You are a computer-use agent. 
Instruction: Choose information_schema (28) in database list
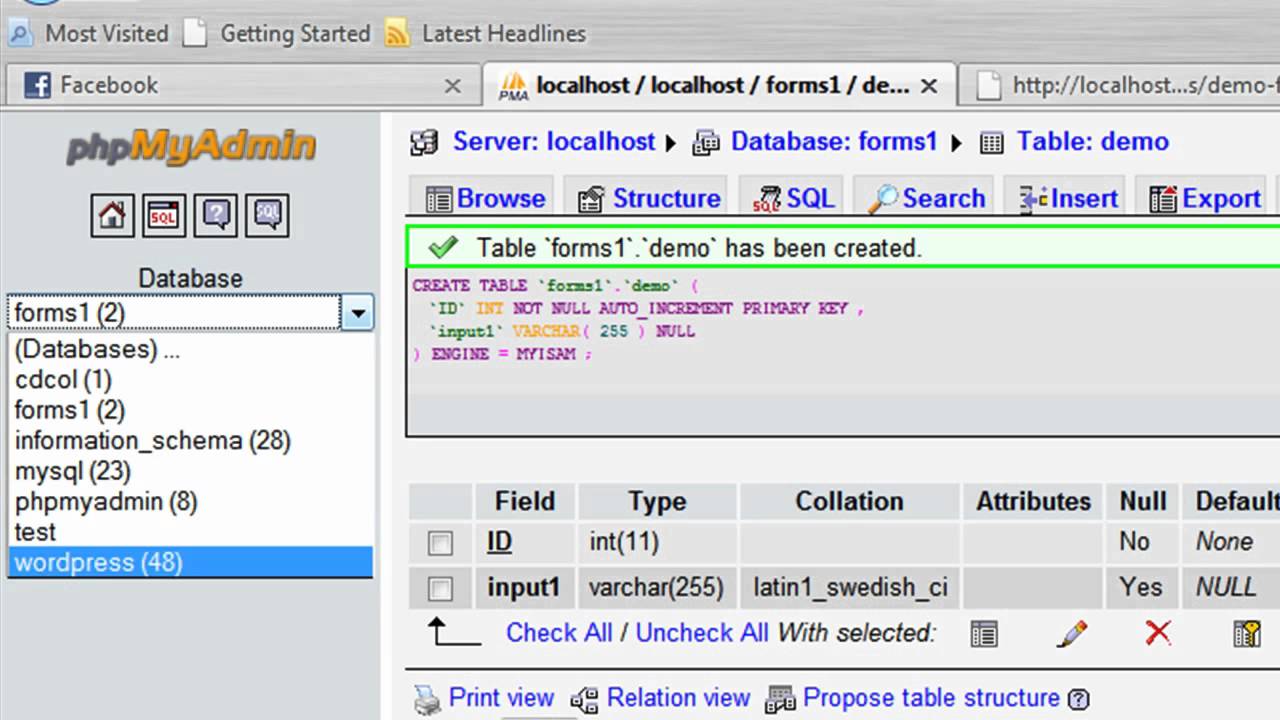(x=152, y=440)
